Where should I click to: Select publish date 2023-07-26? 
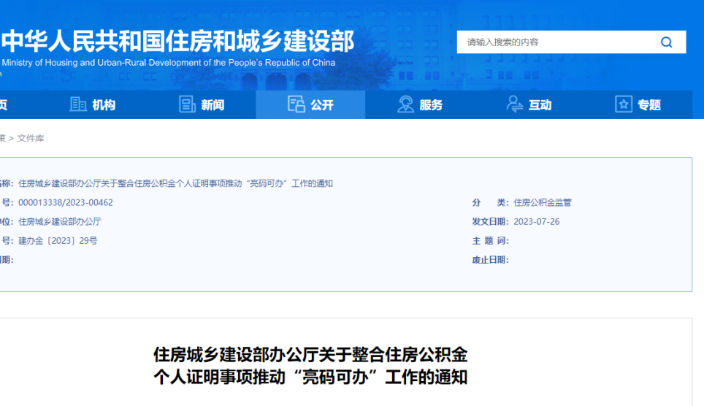[x=537, y=221]
